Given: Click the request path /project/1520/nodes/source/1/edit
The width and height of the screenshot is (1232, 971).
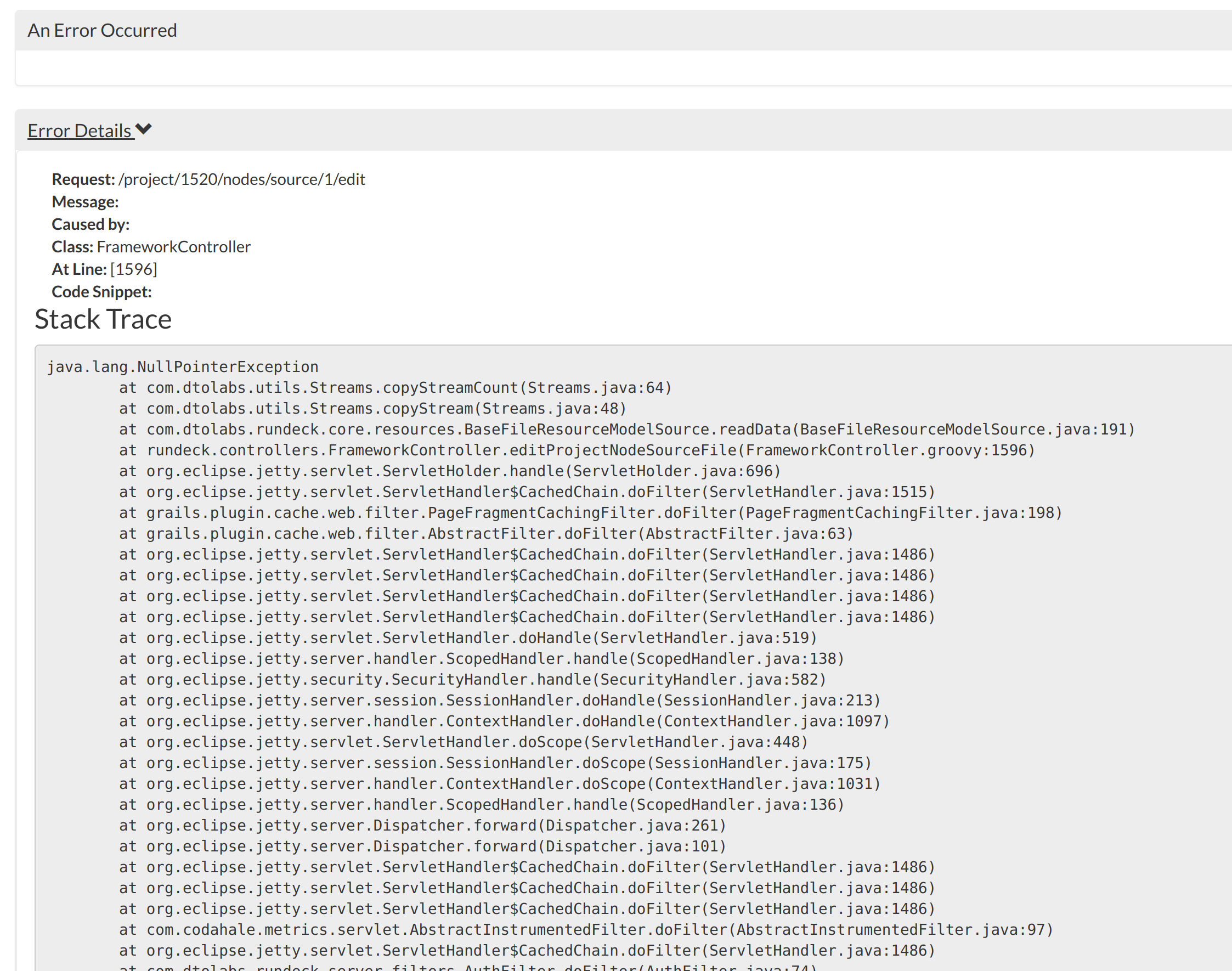Looking at the screenshot, I should 241,179.
